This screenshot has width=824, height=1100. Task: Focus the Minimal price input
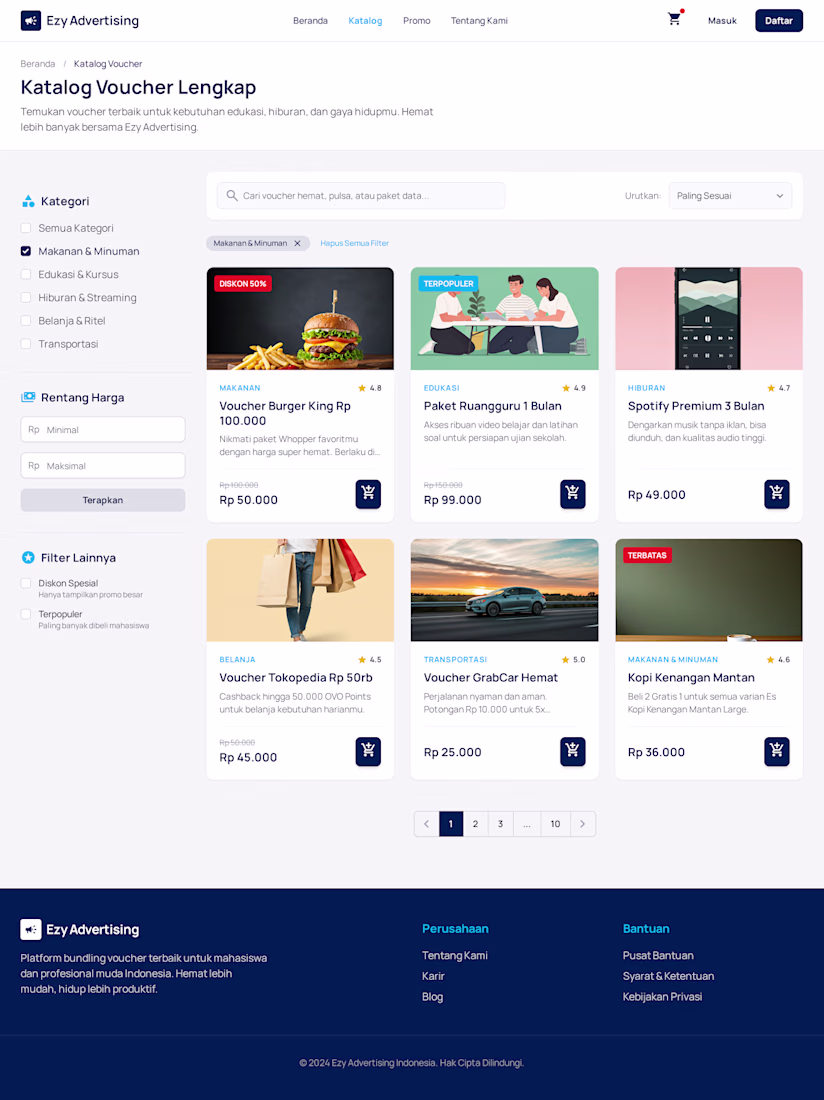(x=103, y=429)
